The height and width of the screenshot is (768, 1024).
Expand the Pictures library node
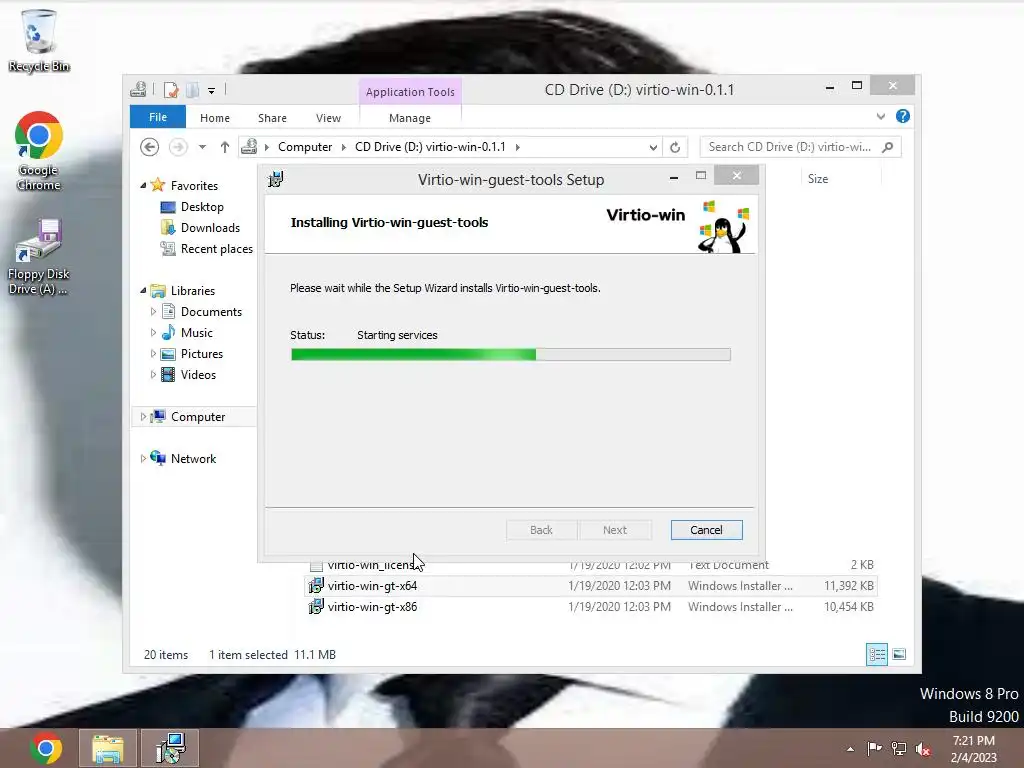tap(153, 354)
